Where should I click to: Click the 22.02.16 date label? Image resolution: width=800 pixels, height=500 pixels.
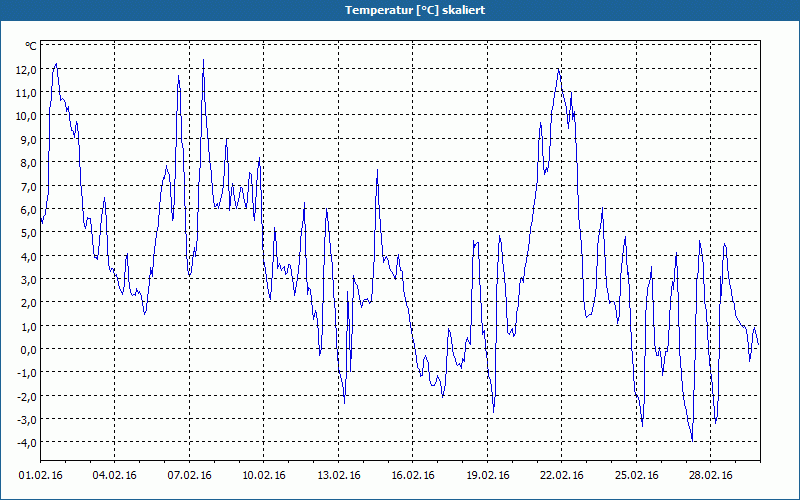click(x=562, y=476)
